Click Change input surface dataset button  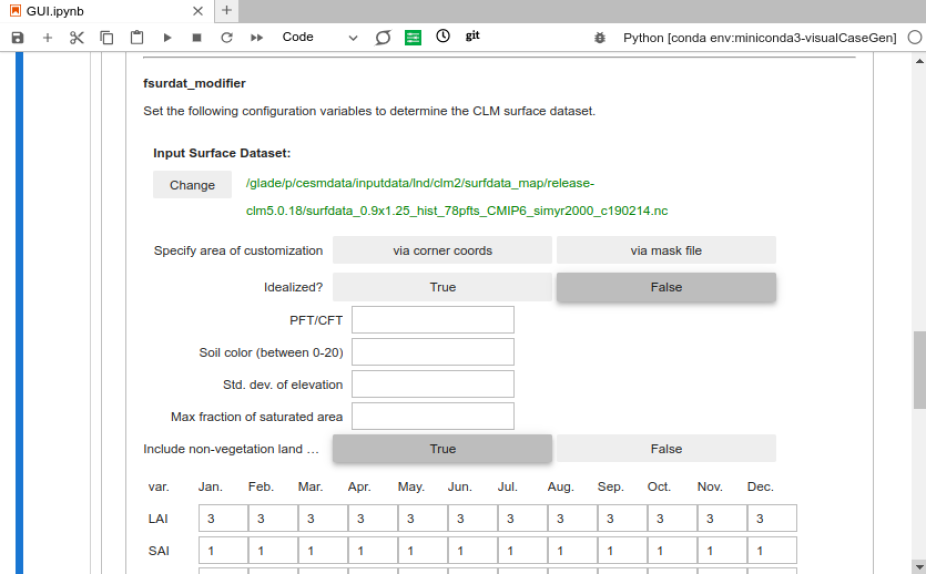192,185
